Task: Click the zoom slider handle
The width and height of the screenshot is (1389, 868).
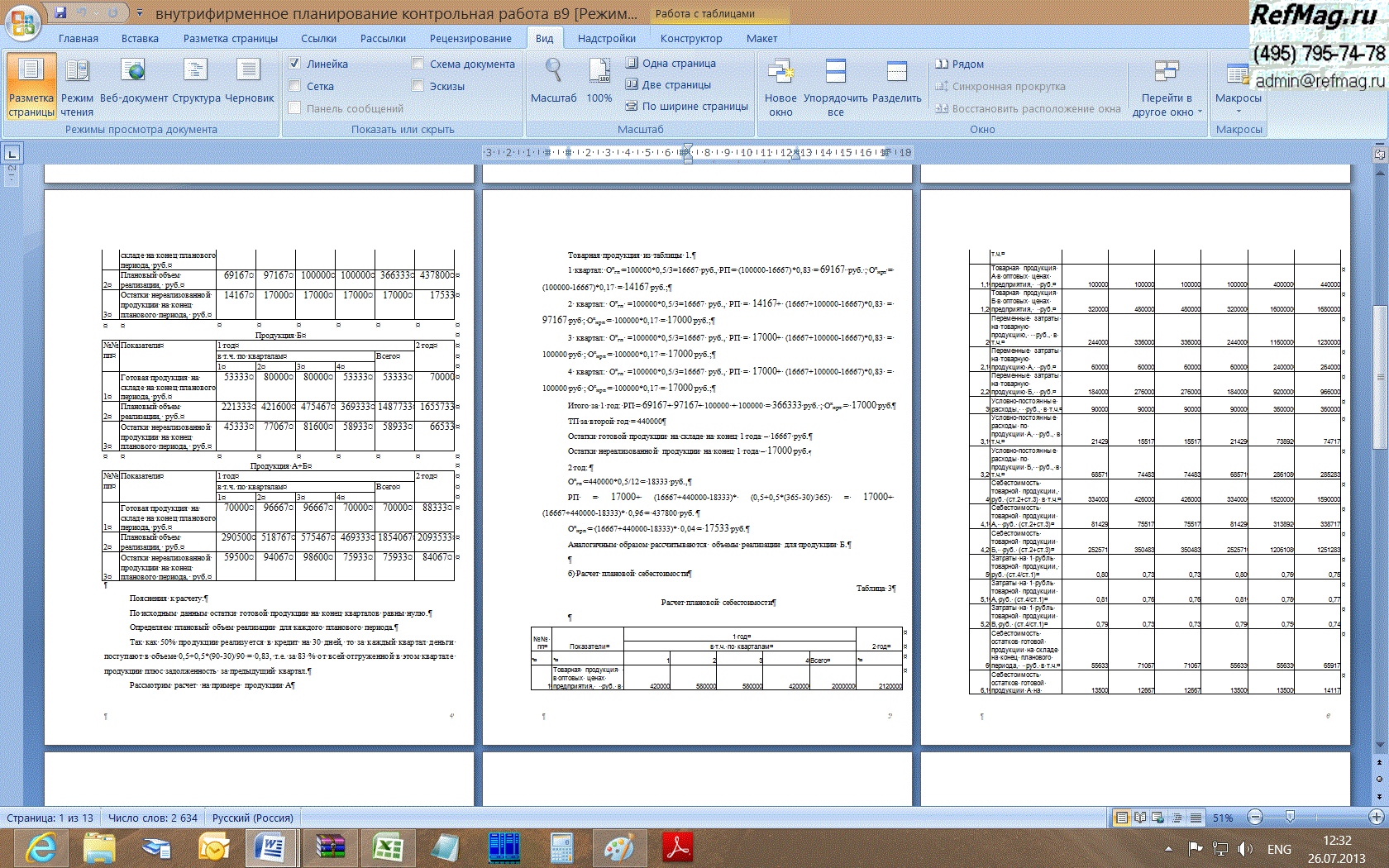Action: coord(1290,818)
